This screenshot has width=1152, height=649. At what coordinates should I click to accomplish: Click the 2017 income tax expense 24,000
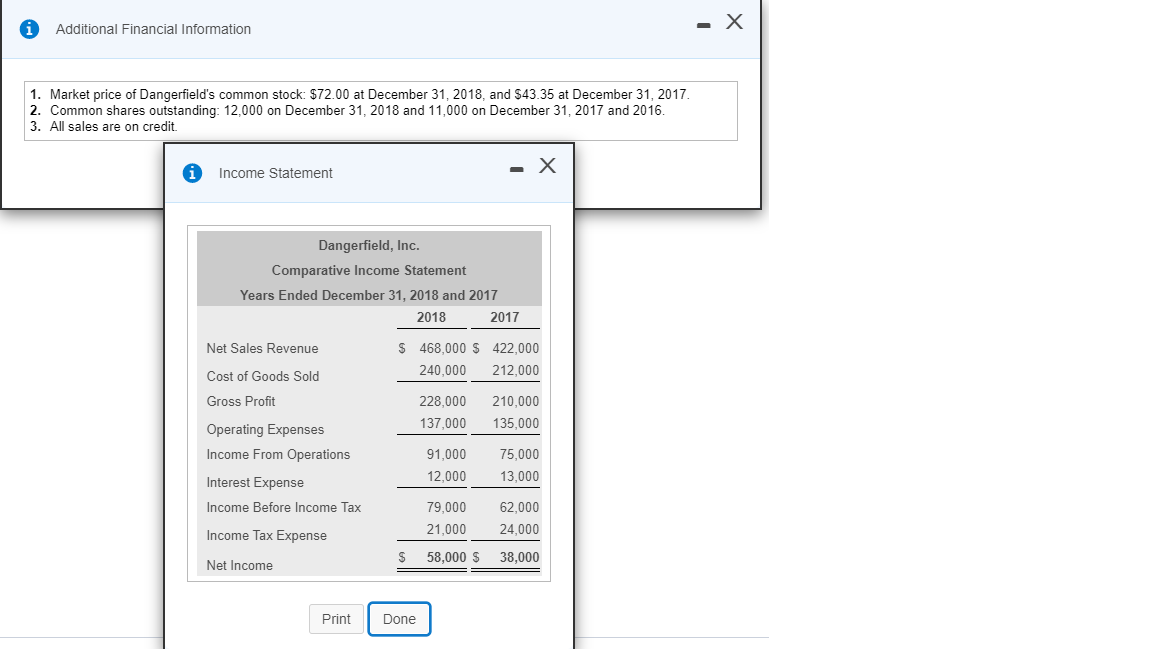tap(519, 529)
